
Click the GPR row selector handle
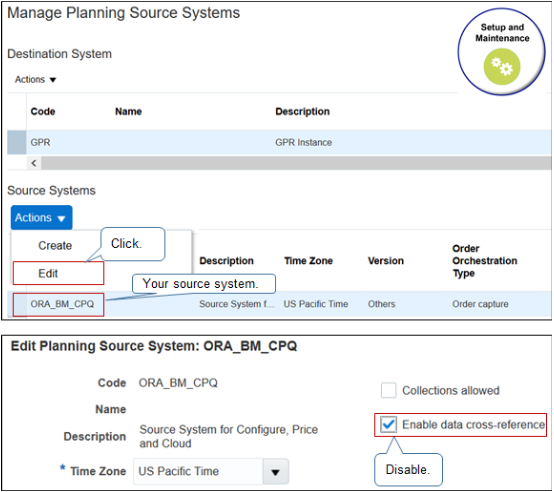click(x=17, y=142)
